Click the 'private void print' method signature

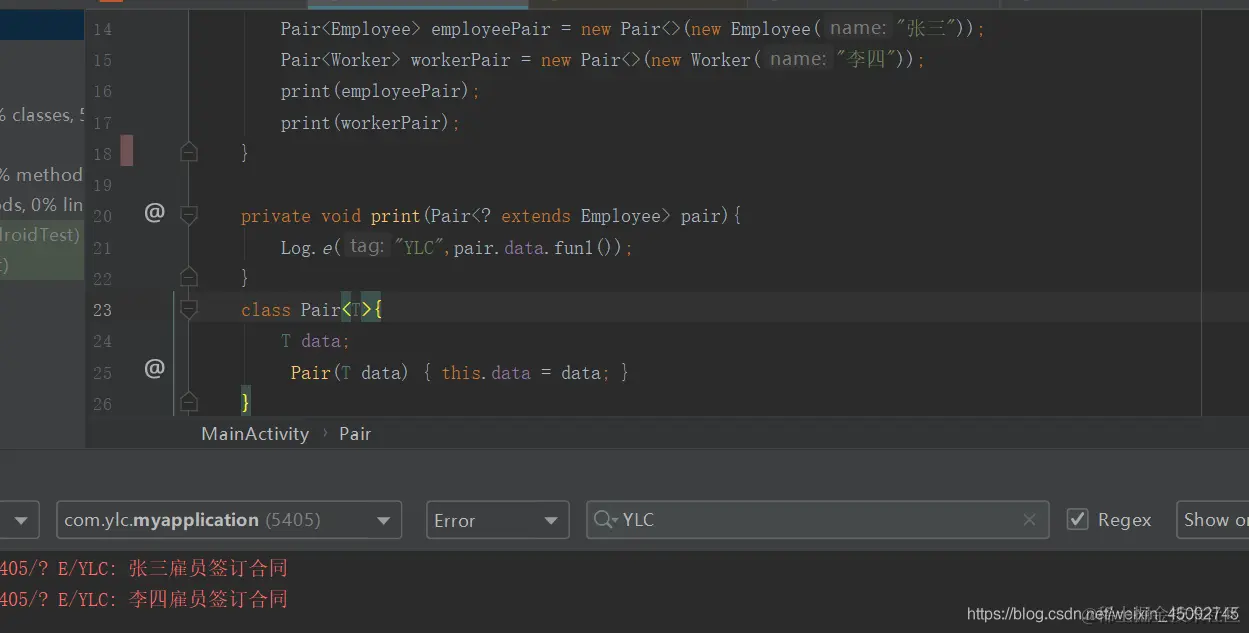pyautogui.click(x=491, y=216)
